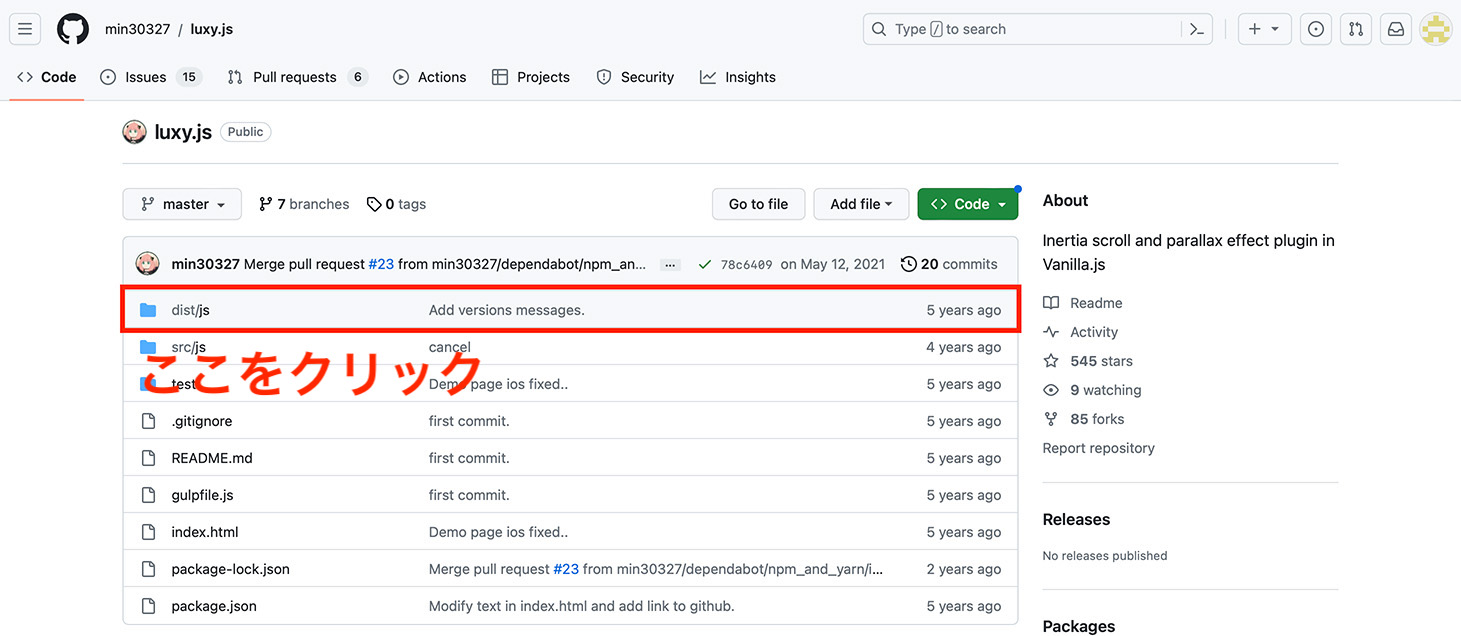The height and width of the screenshot is (636, 1461).
Task: Click commit author avatar in commit bar
Action: click(x=147, y=264)
